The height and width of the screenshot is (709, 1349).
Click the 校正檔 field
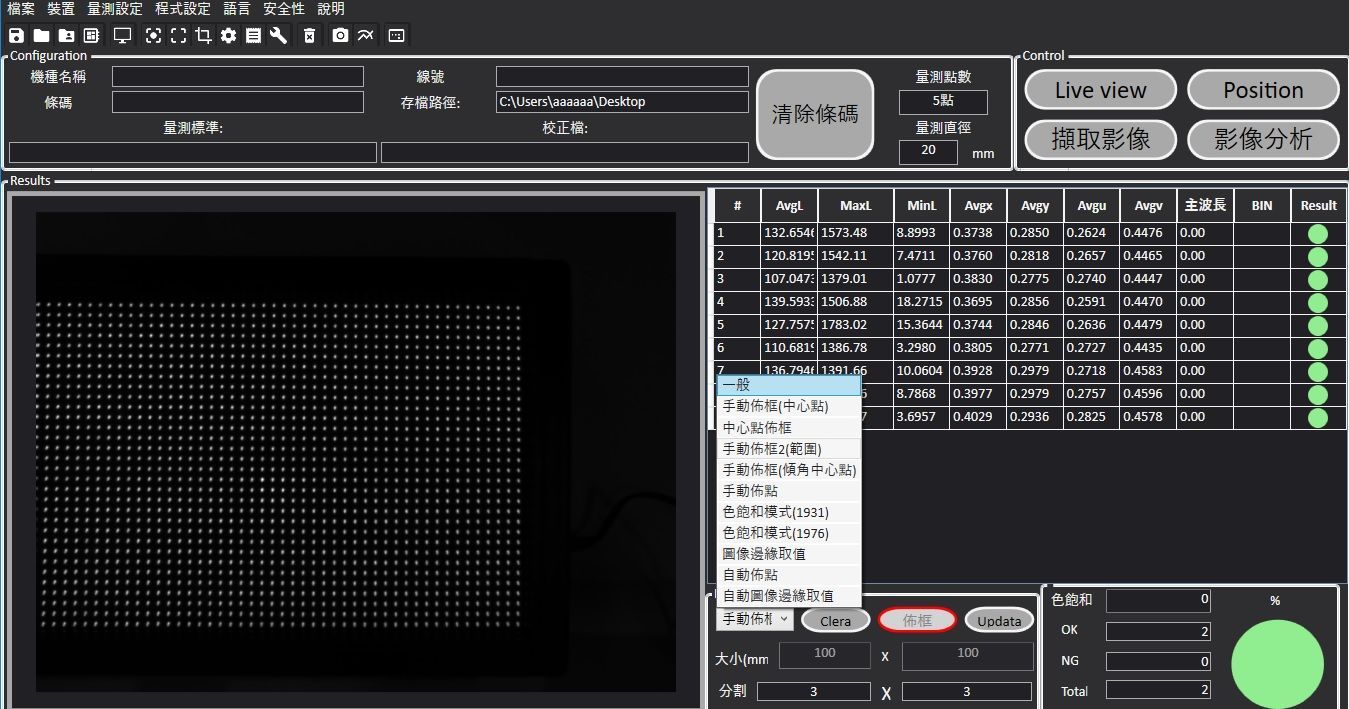565,152
